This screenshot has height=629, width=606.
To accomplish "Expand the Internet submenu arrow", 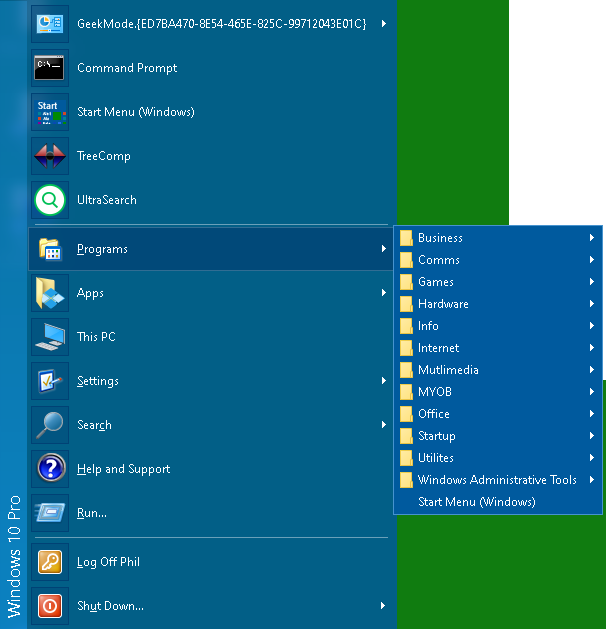I will [x=592, y=348].
